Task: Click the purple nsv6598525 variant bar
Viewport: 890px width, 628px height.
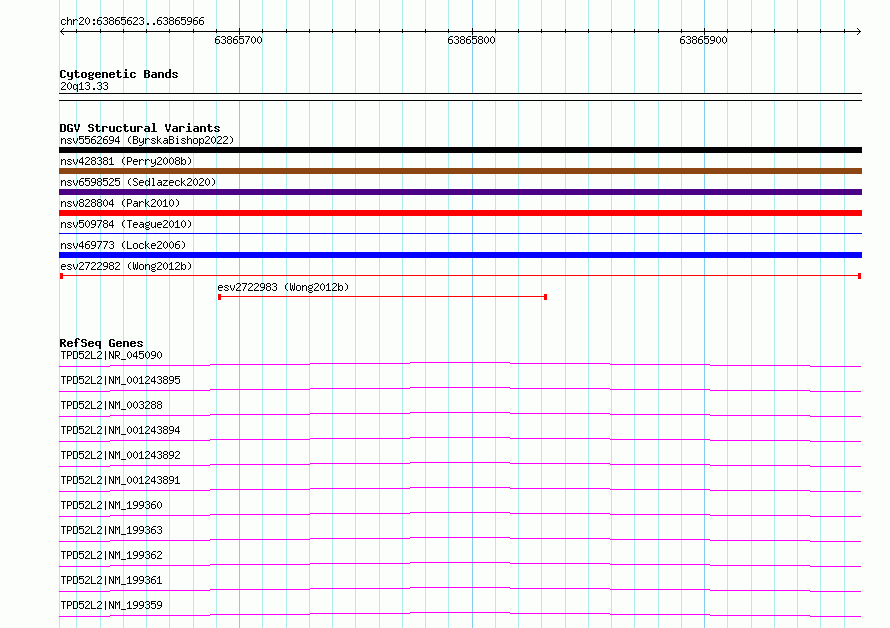Action: click(x=460, y=192)
